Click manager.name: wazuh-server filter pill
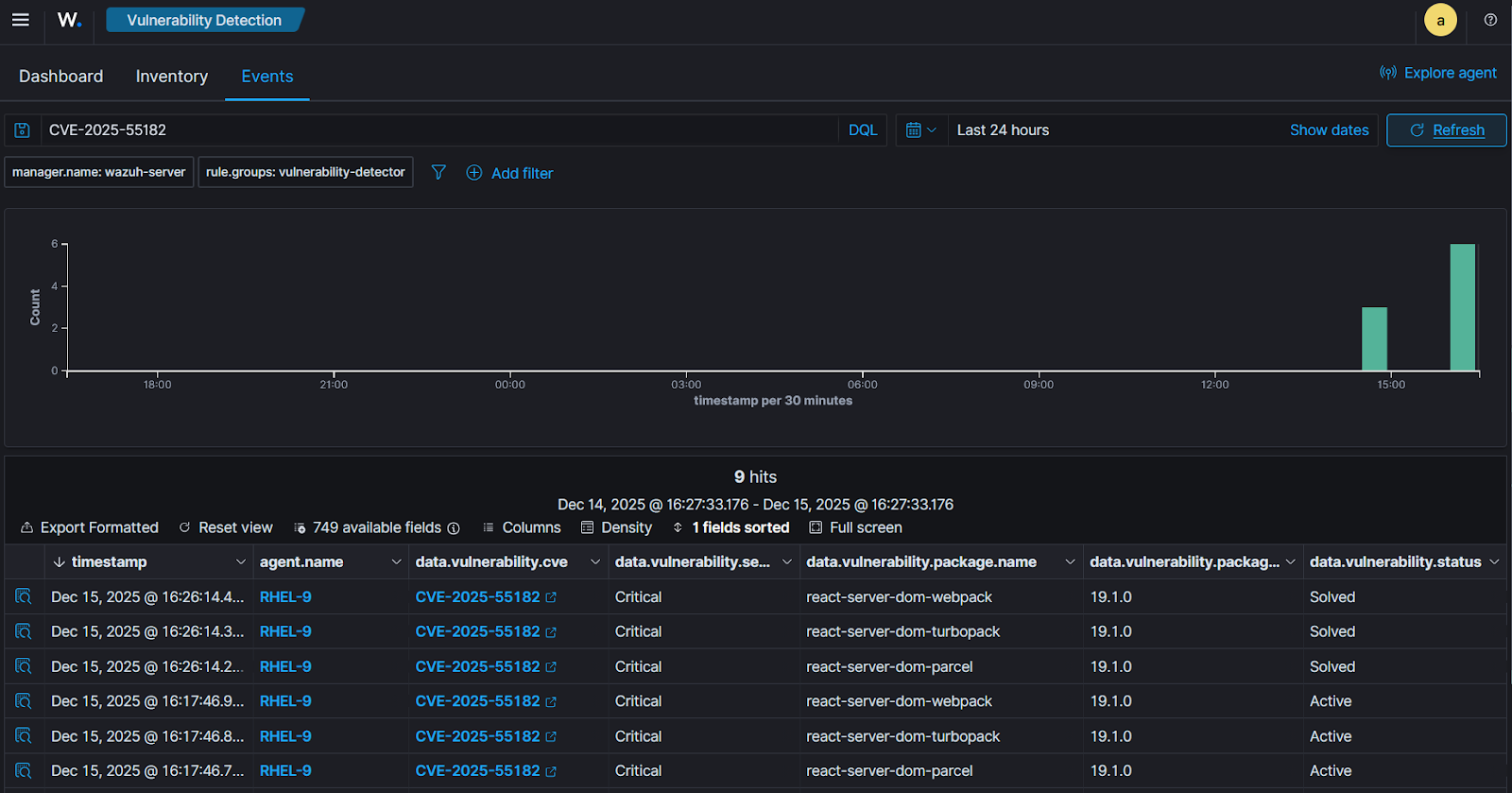Image resolution: width=1512 pixels, height=793 pixels. point(99,172)
